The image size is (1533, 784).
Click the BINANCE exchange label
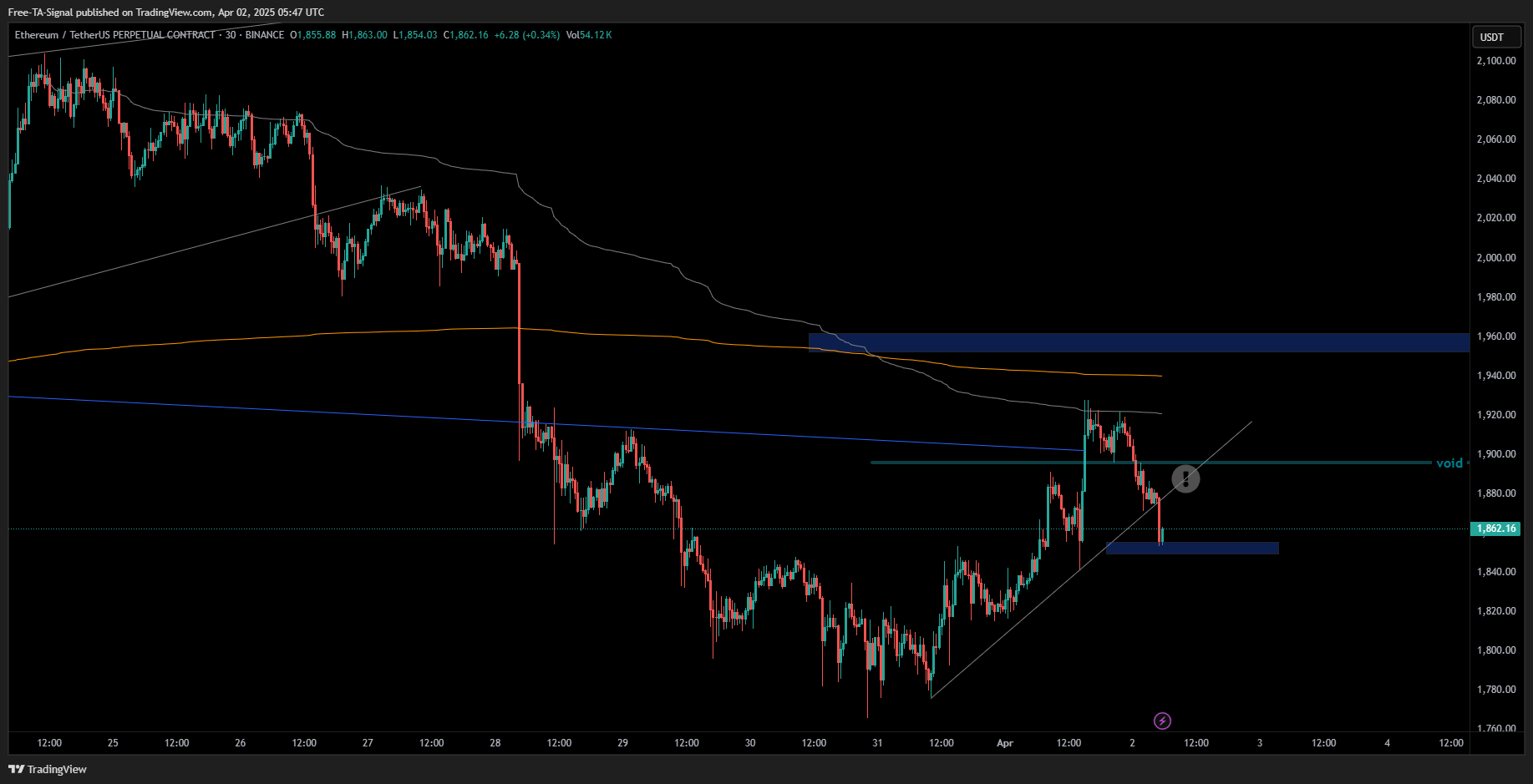pyautogui.click(x=265, y=35)
